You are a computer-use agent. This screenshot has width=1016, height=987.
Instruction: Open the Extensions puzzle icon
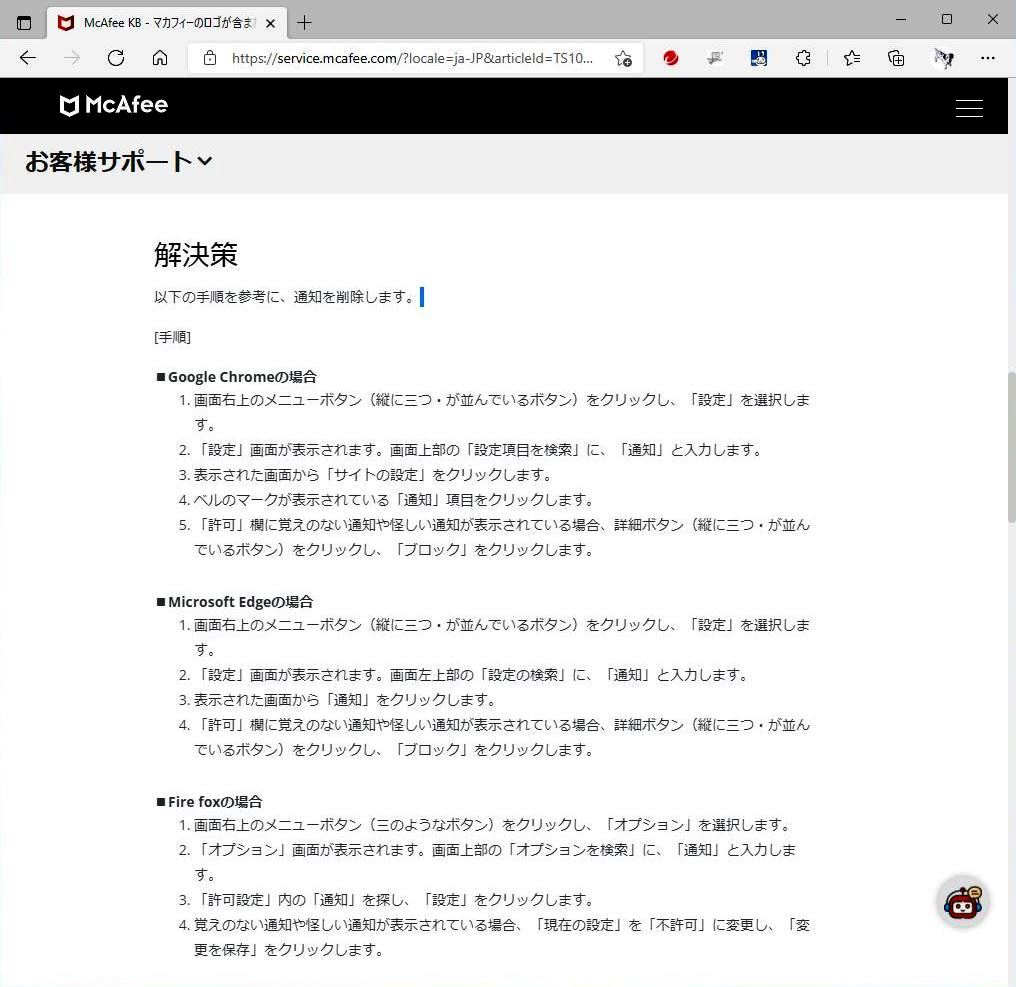click(x=803, y=58)
